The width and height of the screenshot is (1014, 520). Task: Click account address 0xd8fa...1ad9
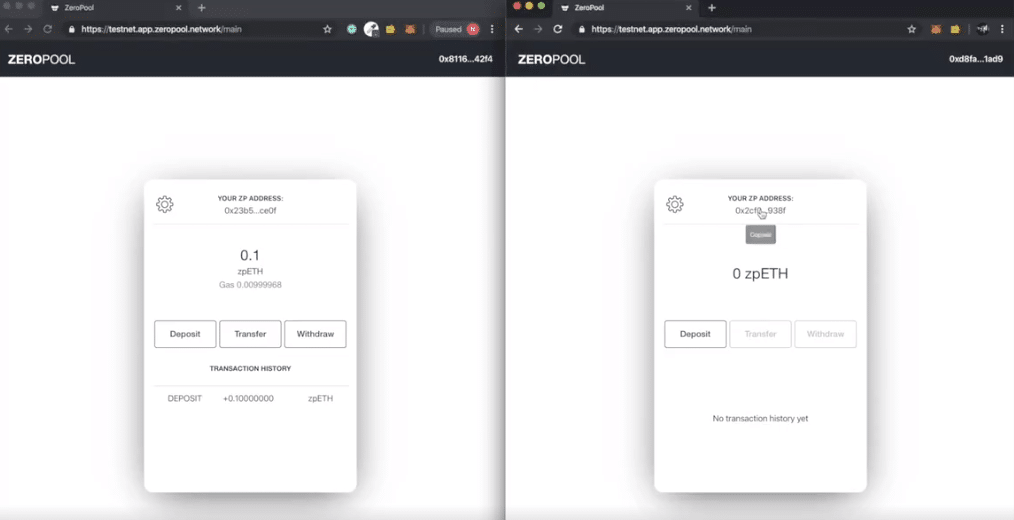(976, 59)
